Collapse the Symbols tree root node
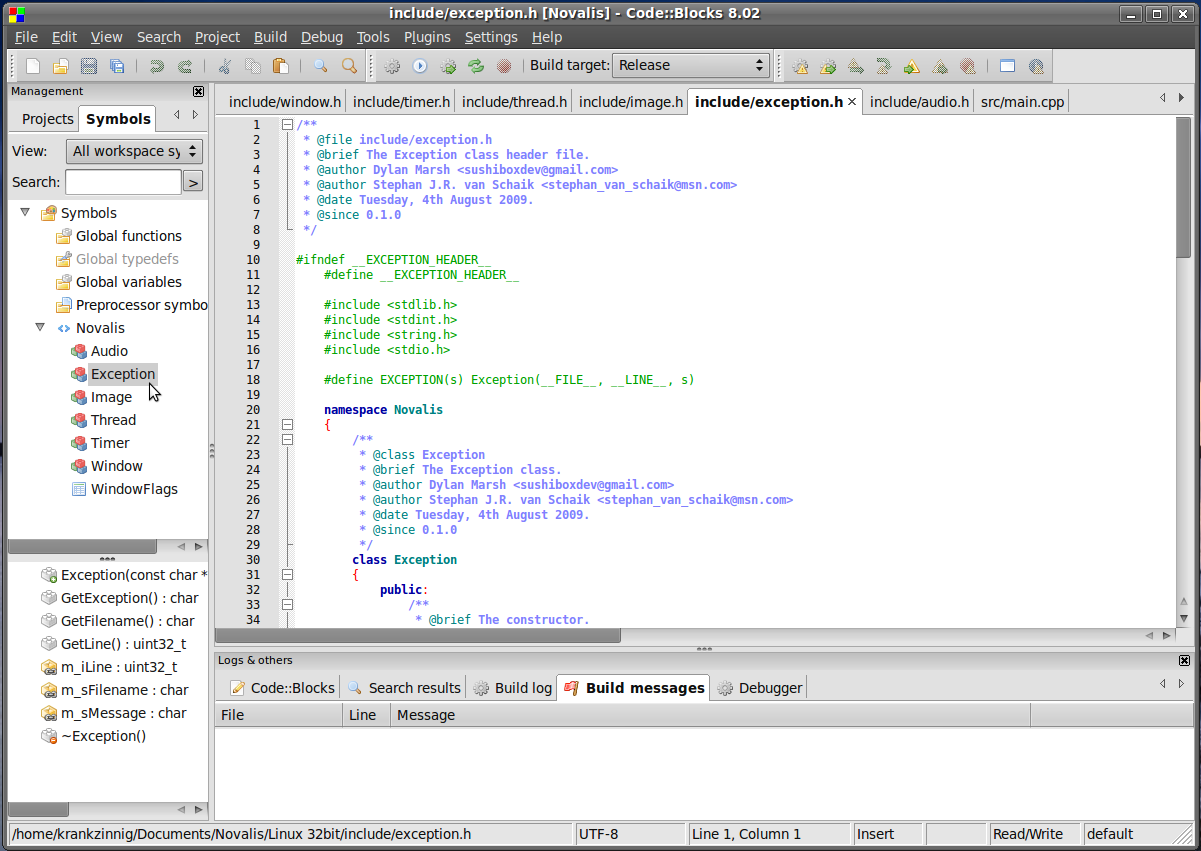Image resolution: width=1201 pixels, height=851 pixels. (24, 212)
